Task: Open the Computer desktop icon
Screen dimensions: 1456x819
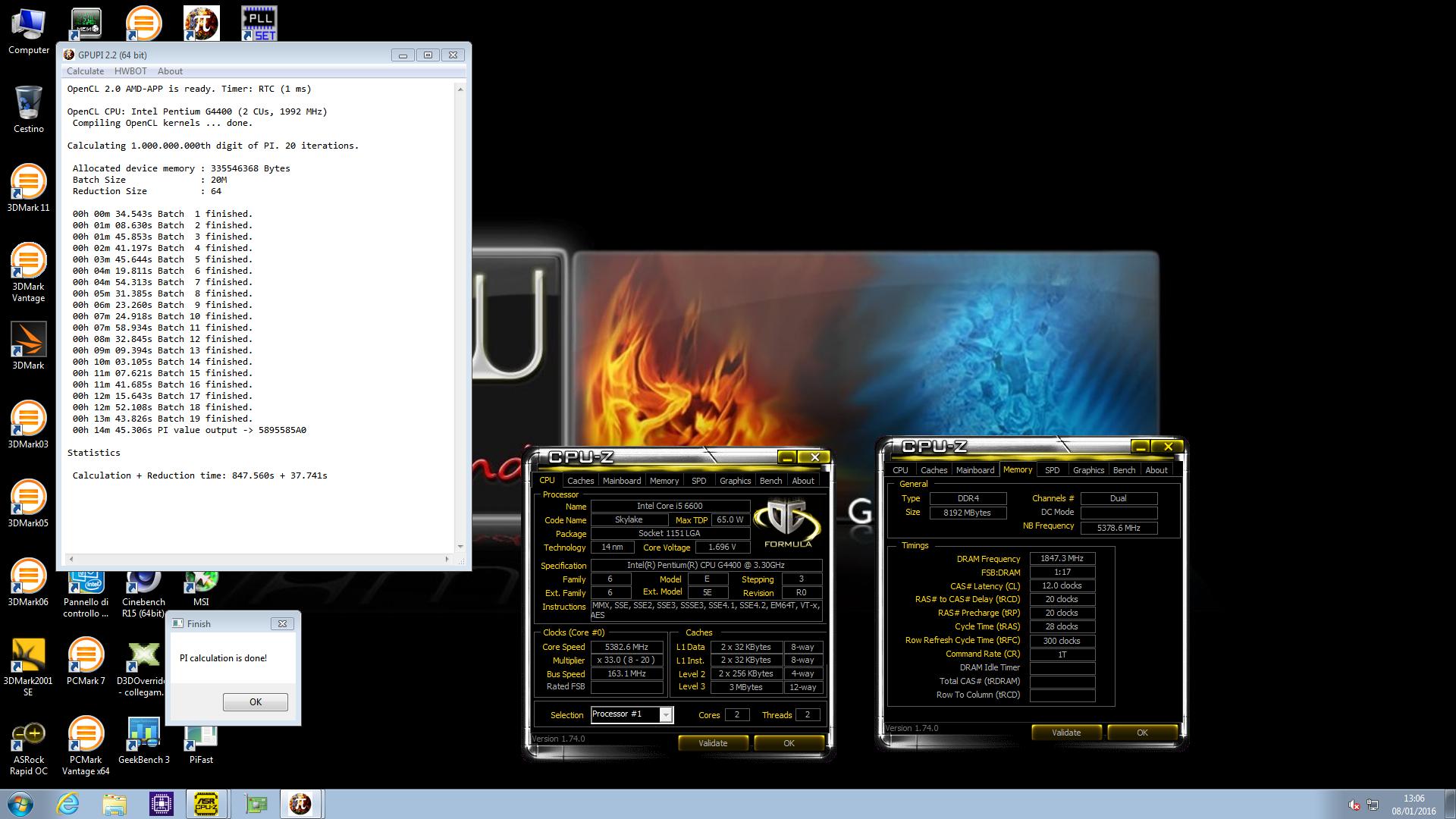Action: (x=29, y=32)
